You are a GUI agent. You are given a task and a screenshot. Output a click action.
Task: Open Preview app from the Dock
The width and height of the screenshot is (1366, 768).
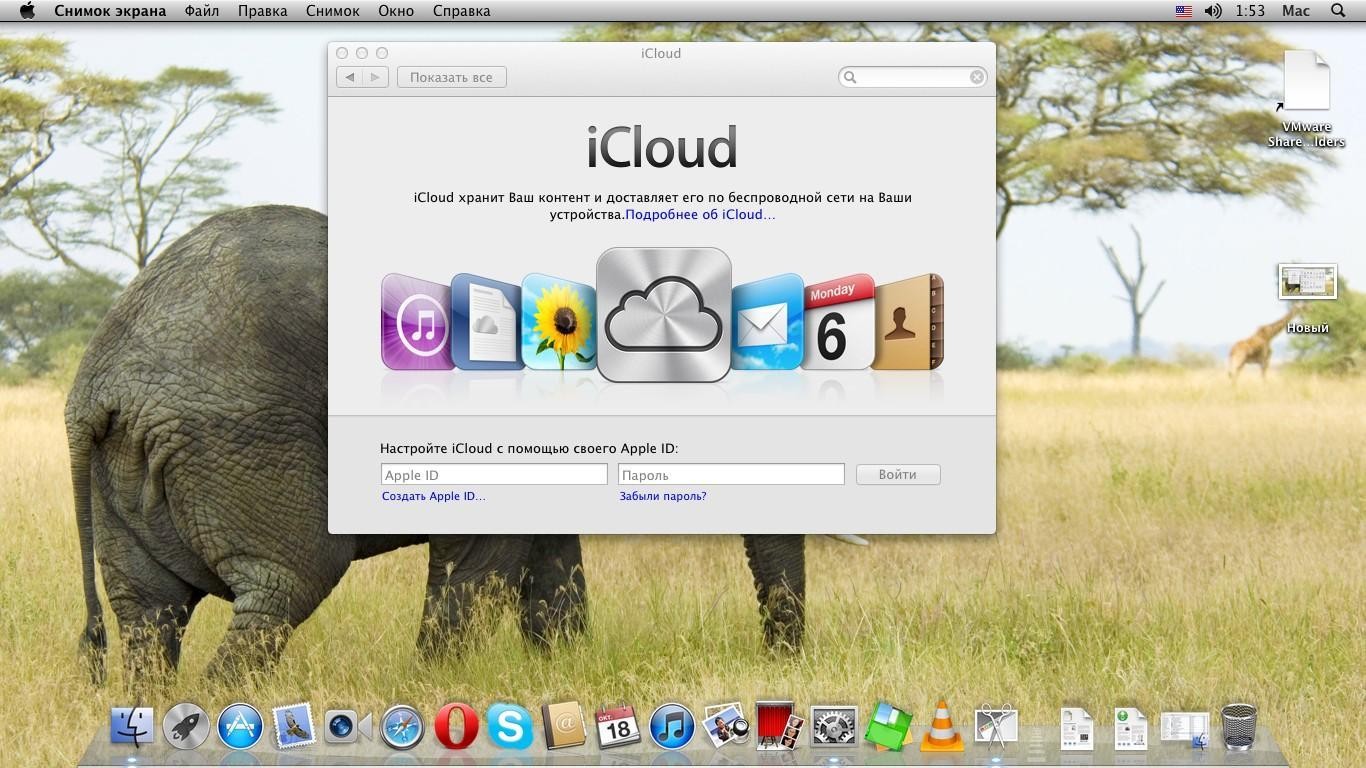[726, 727]
